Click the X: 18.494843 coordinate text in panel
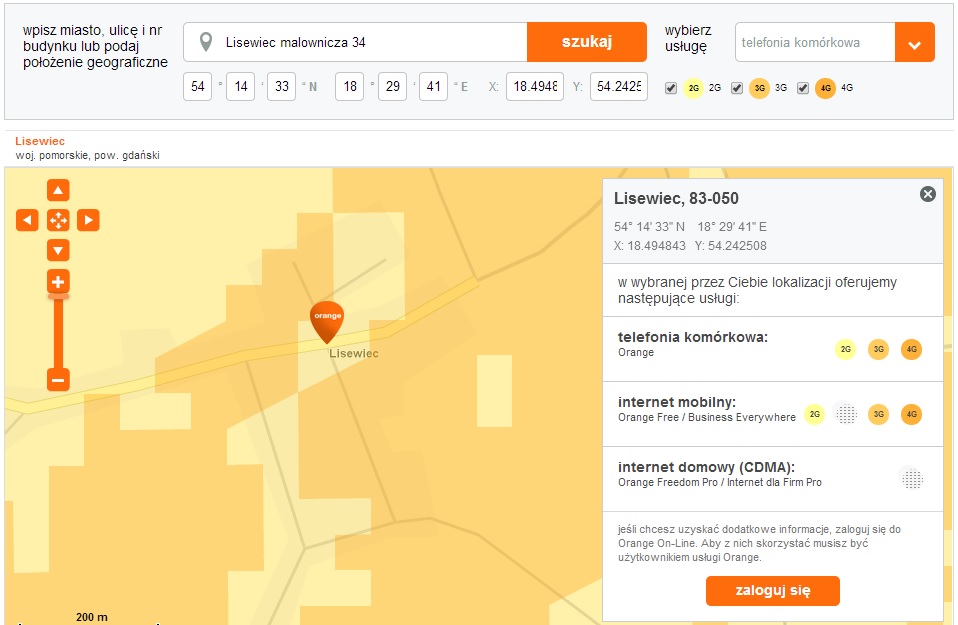This screenshot has height=625, width=958. [x=649, y=246]
